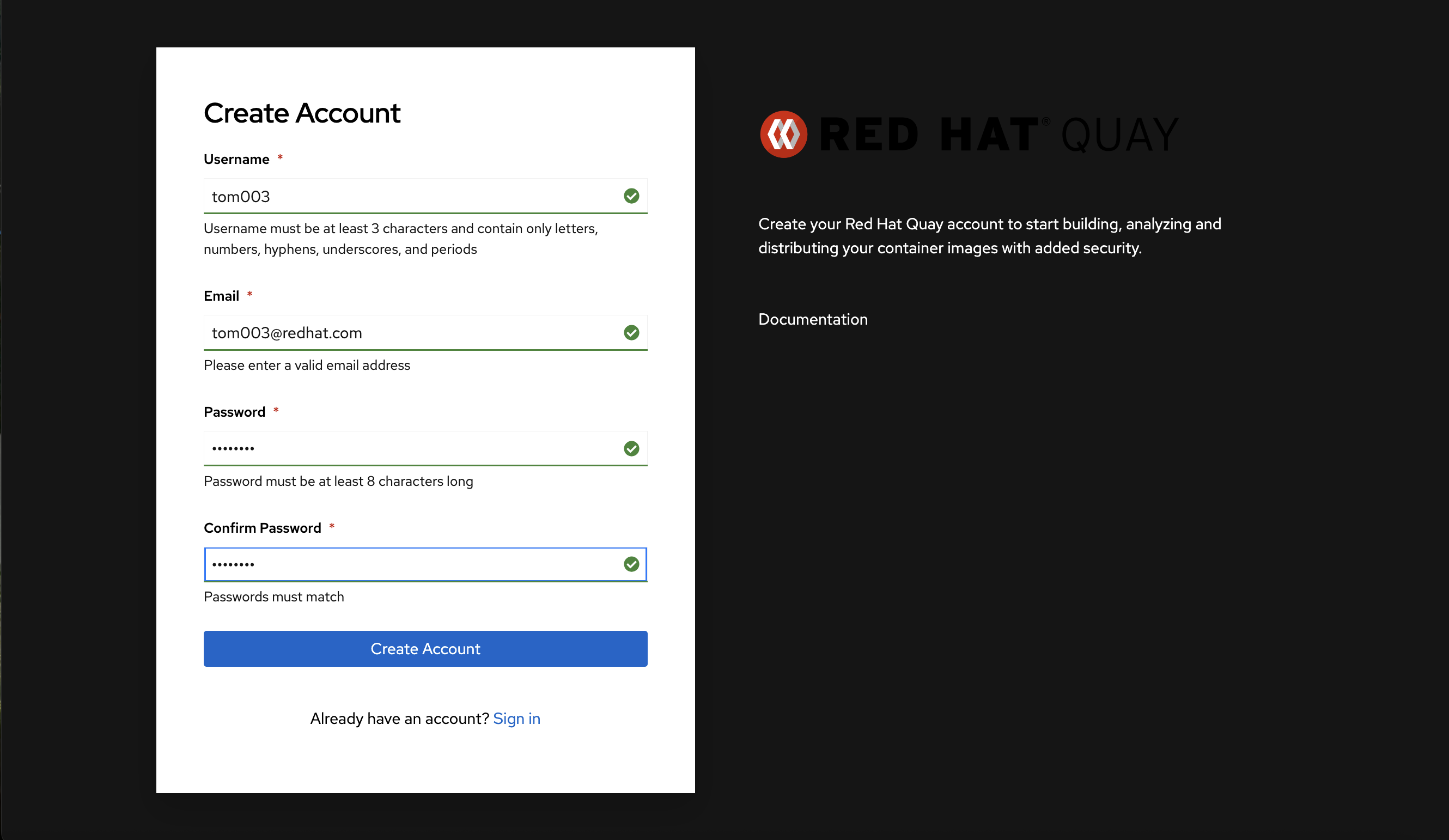Open the Documentation link
This screenshot has width=1449, height=840.
click(x=813, y=319)
